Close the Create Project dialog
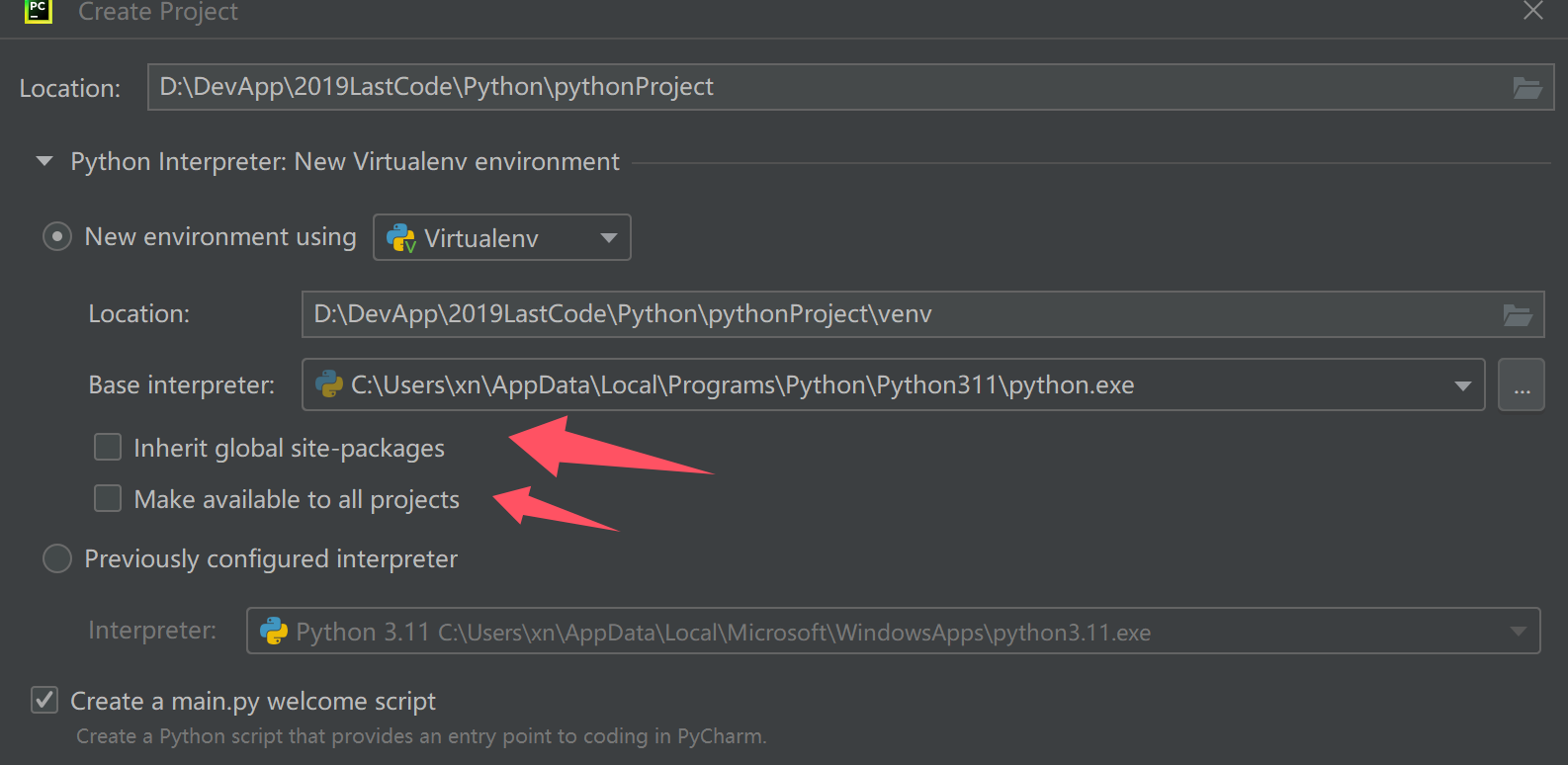This screenshot has width=1568, height=765. [1532, 11]
